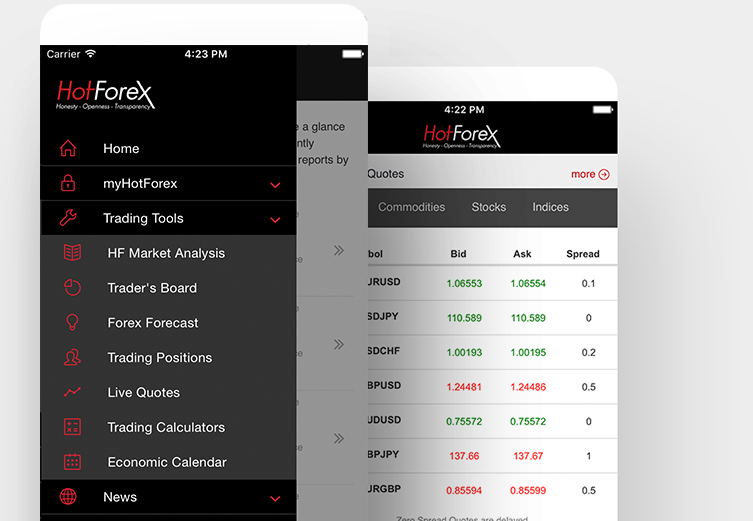Tap ask price 1.24486
Viewport: 753px width, 521px height.
coord(528,387)
